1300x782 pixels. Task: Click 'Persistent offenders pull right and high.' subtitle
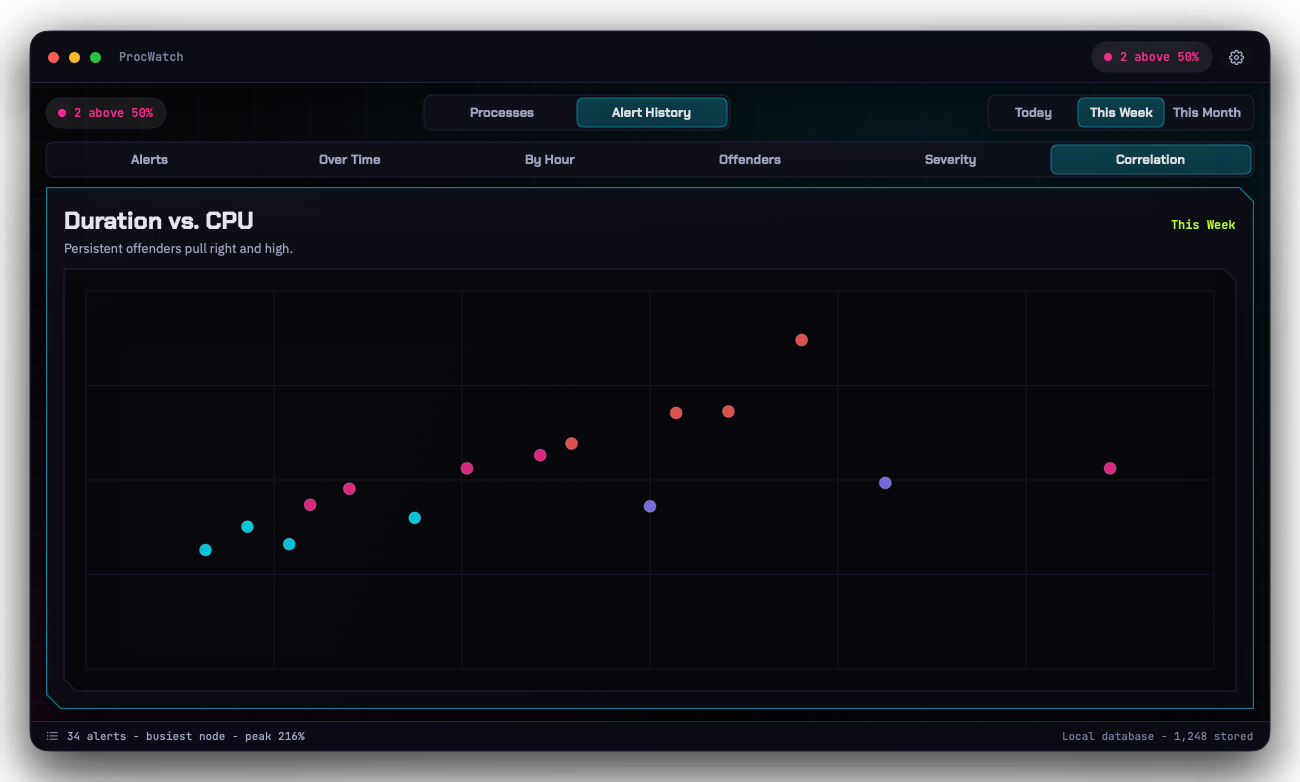[178, 248]
